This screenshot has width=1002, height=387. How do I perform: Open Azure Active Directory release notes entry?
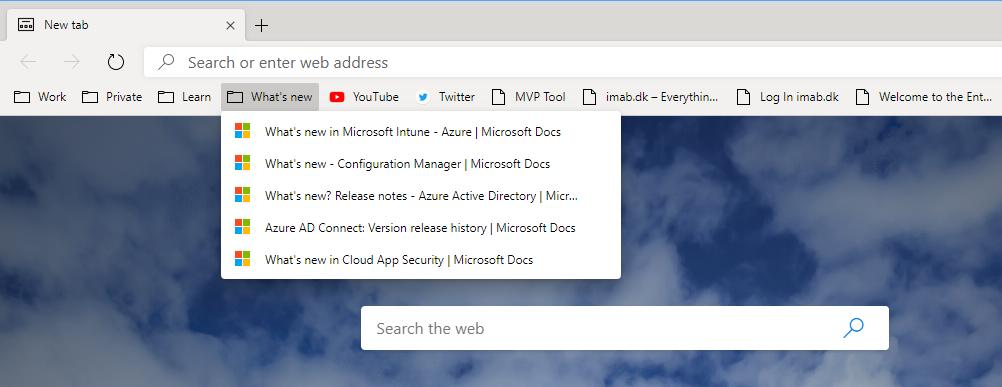(420, 195)
